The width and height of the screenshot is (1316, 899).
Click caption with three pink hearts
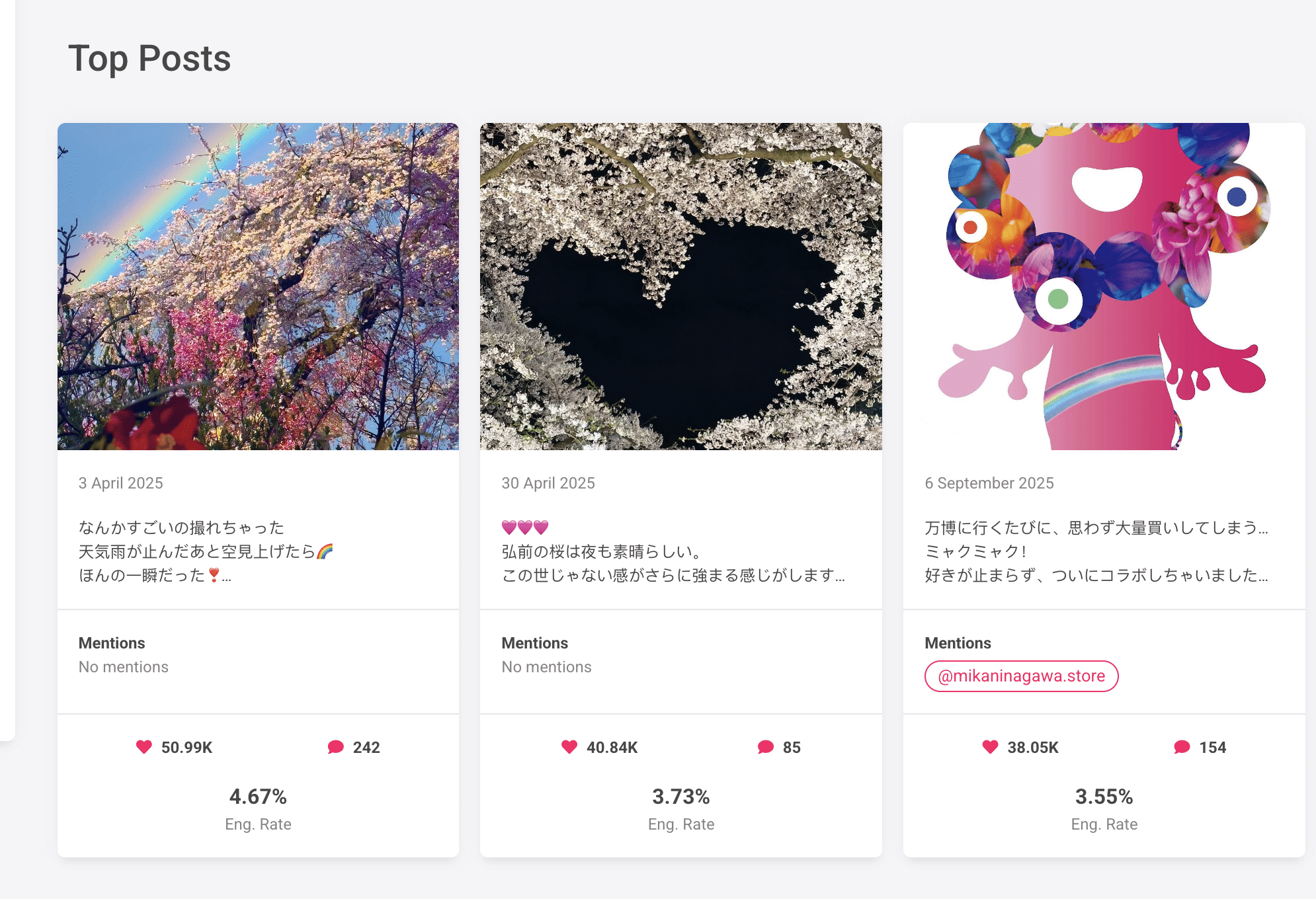[x=673, y=552]
